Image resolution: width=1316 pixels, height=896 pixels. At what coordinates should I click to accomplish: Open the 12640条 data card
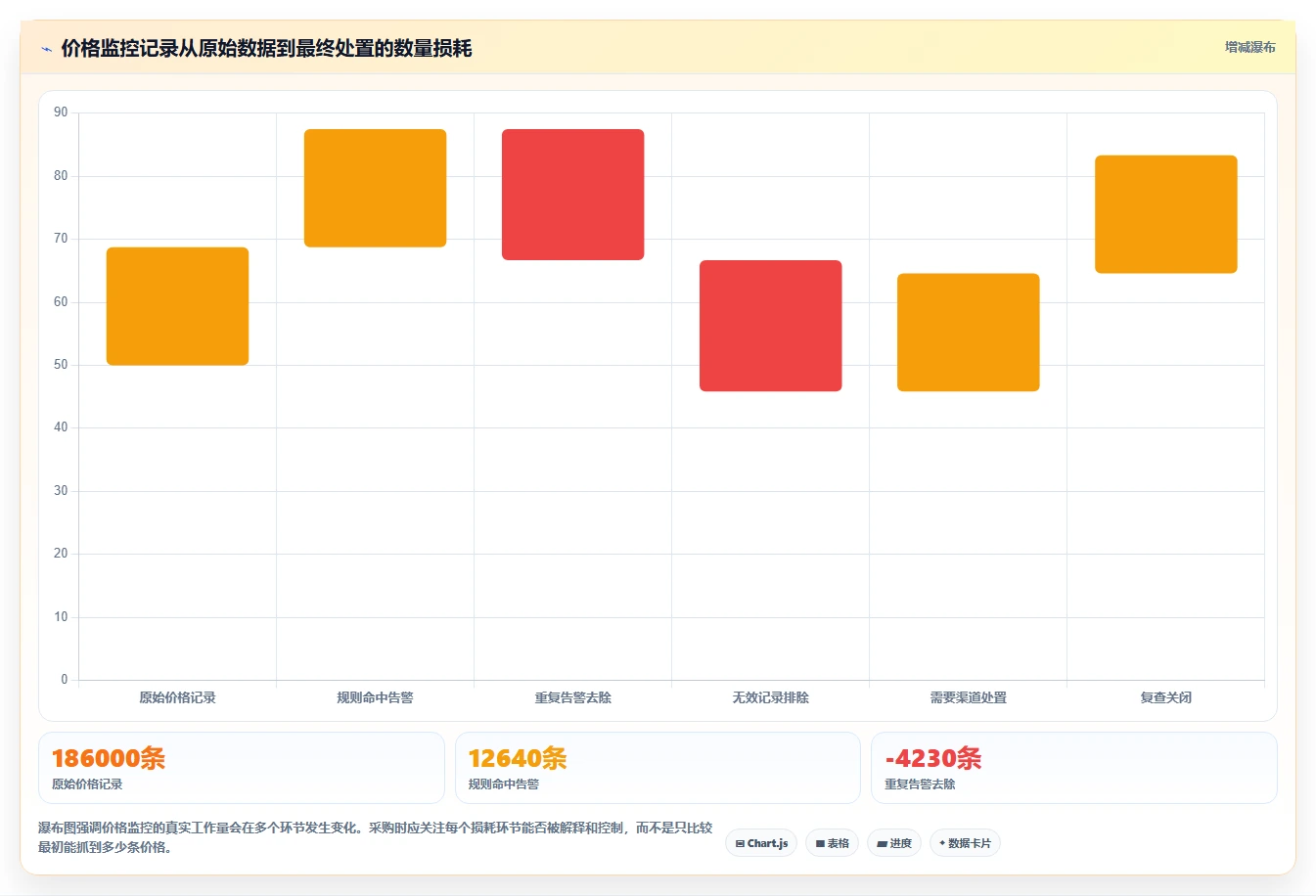[x=658, y=768]
